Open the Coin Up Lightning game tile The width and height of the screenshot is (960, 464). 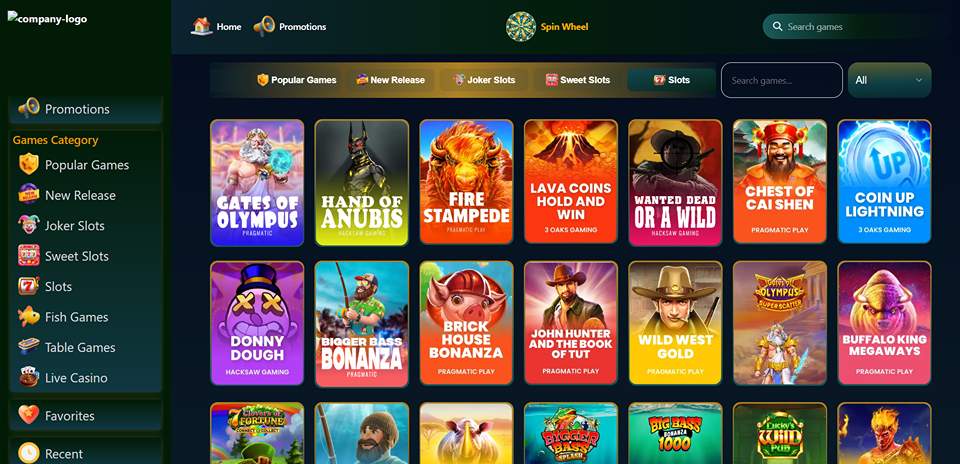point(884,182)
